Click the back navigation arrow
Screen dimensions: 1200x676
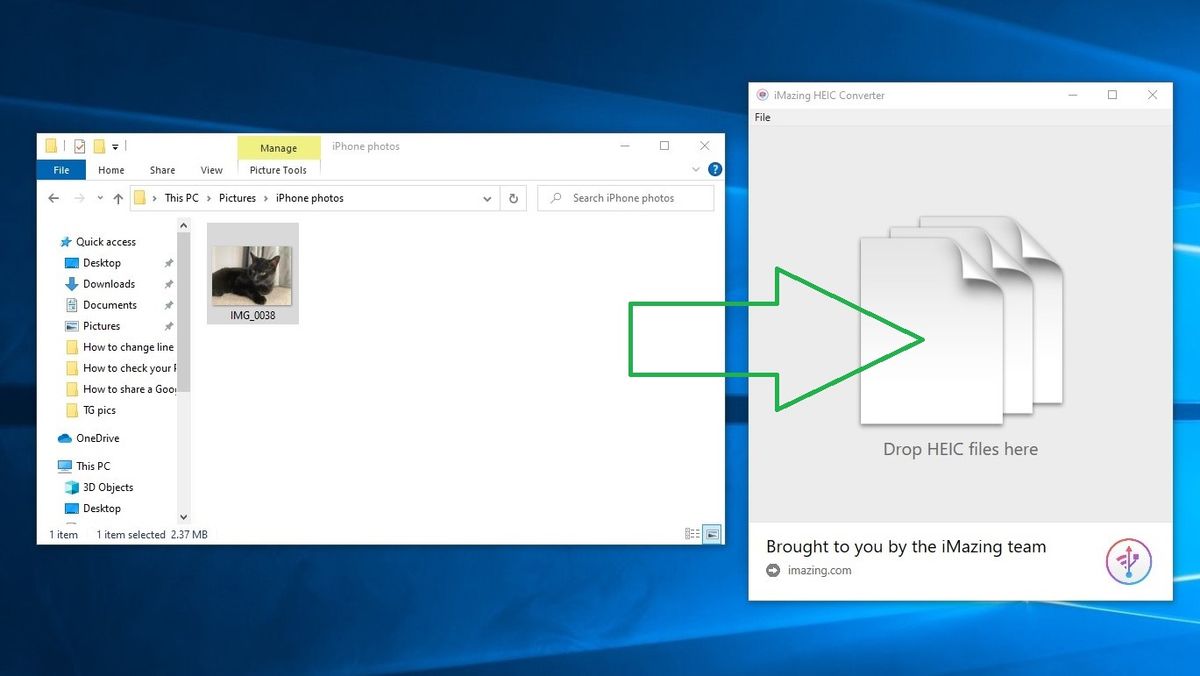(53, 198)
